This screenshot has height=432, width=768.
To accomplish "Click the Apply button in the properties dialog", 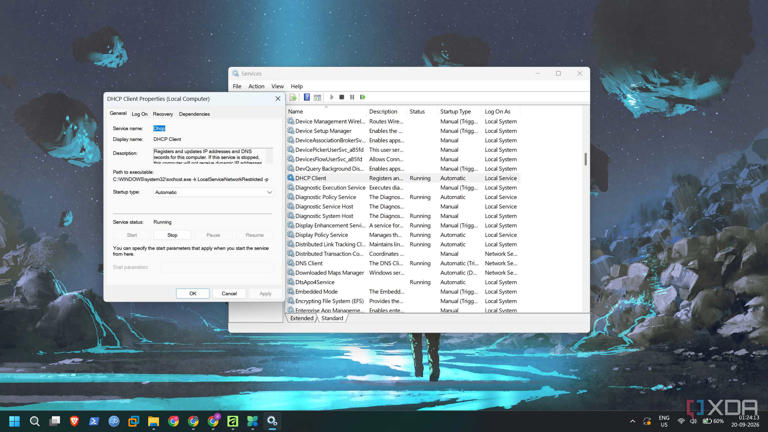I will point(265,293).
